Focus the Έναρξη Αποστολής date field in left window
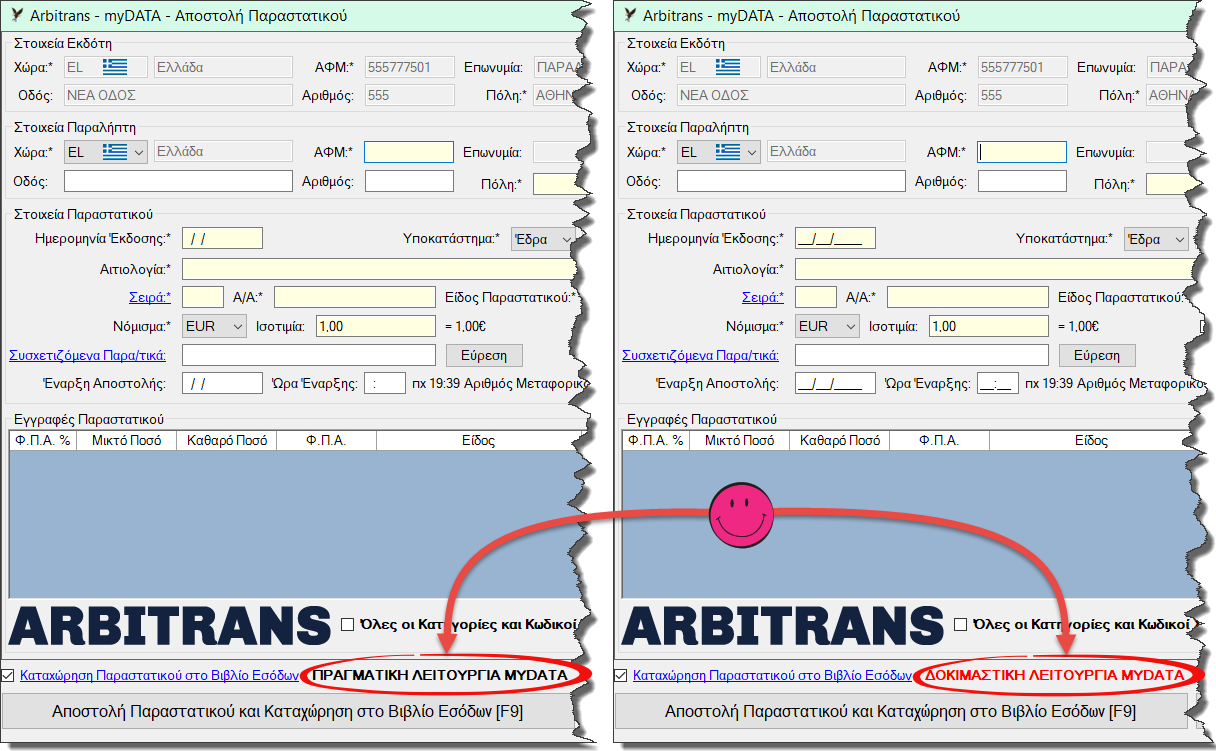The image size is (1216, 751). coord(222,383)
